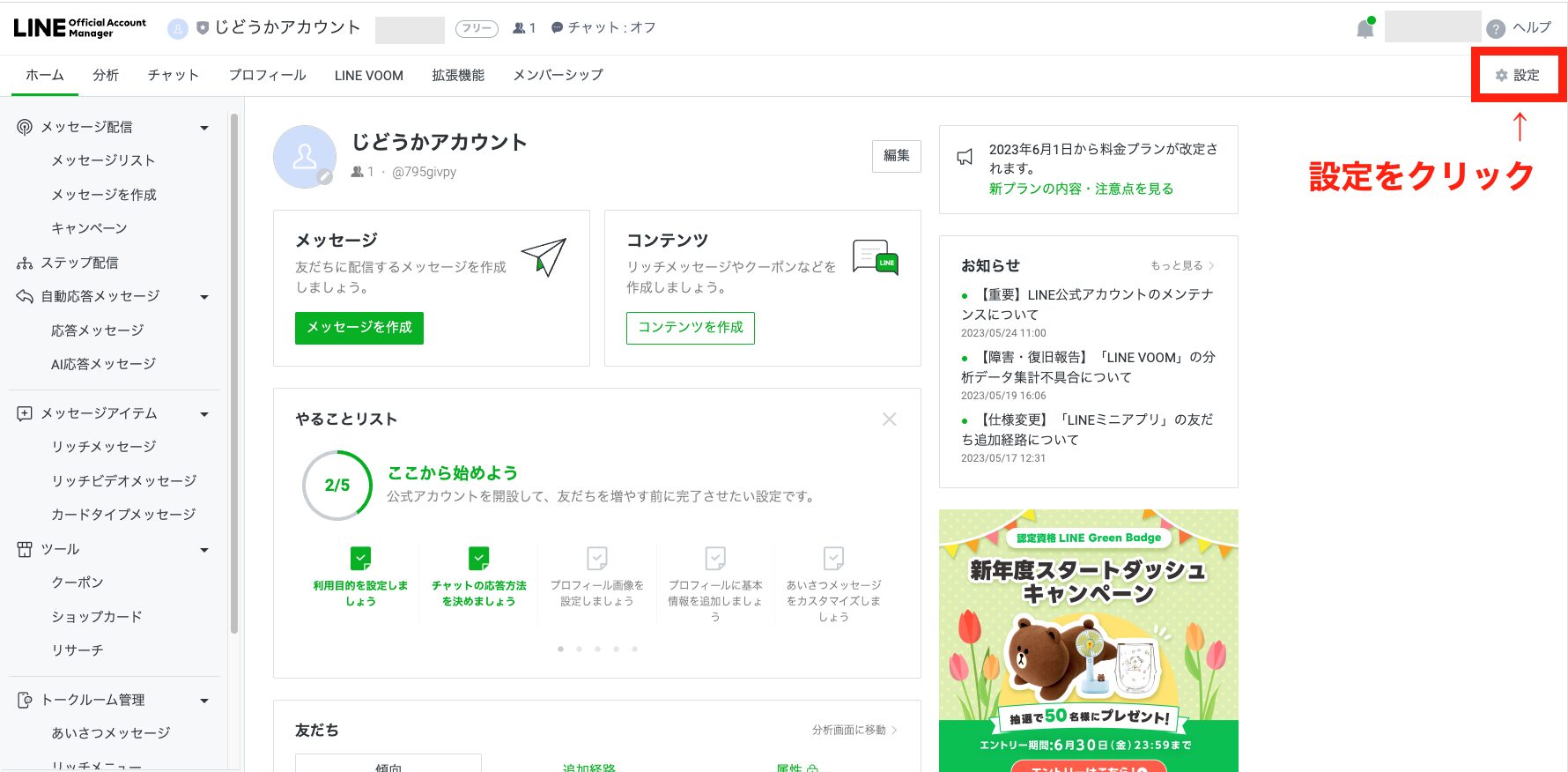
Task: Click the left sidebar scrollbar
Action: point(233,373)
